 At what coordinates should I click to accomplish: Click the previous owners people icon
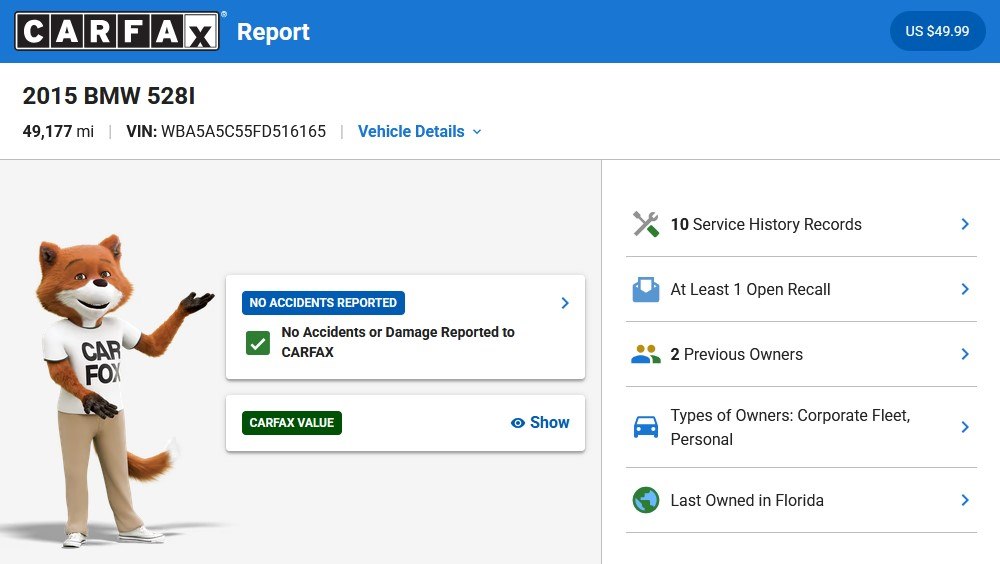pos(645,354)
